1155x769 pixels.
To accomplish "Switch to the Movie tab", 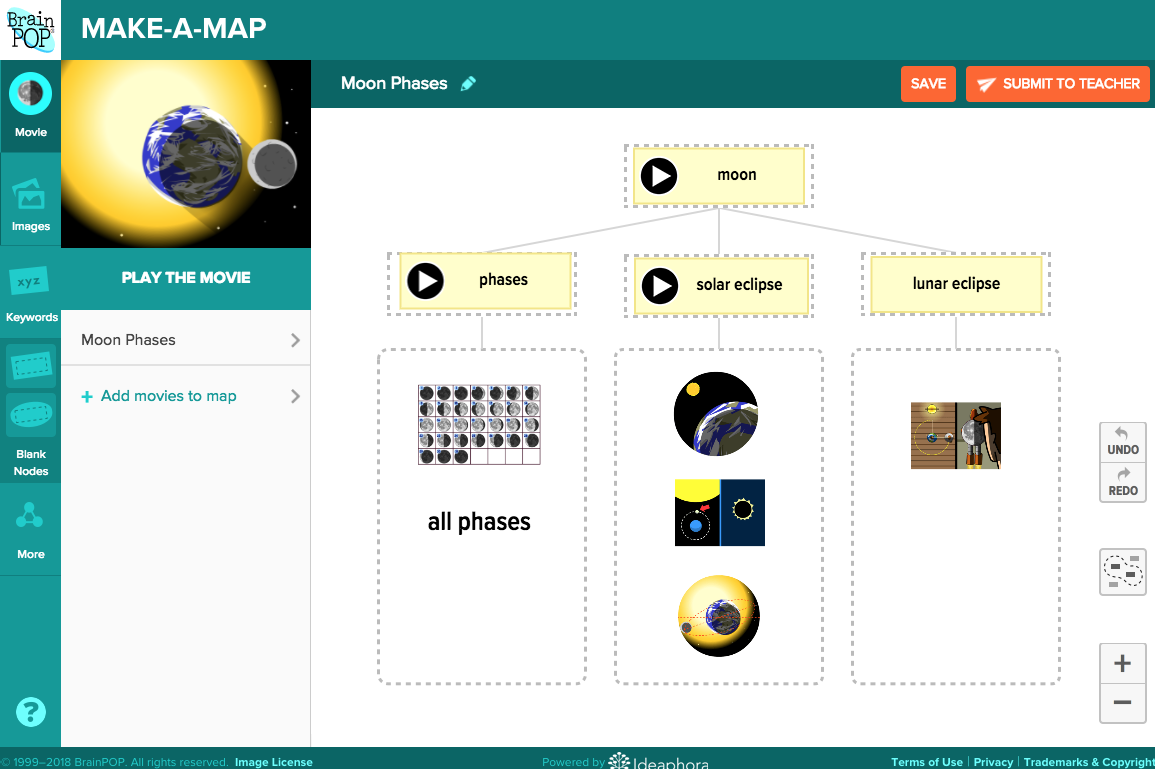I will pos(30,106).
